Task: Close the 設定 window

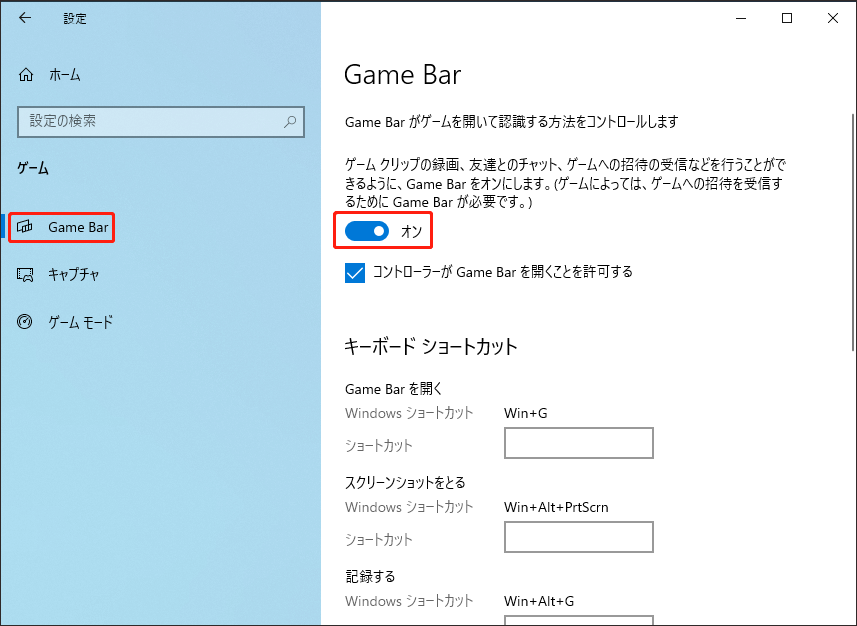Action: (x=833, y=18)
